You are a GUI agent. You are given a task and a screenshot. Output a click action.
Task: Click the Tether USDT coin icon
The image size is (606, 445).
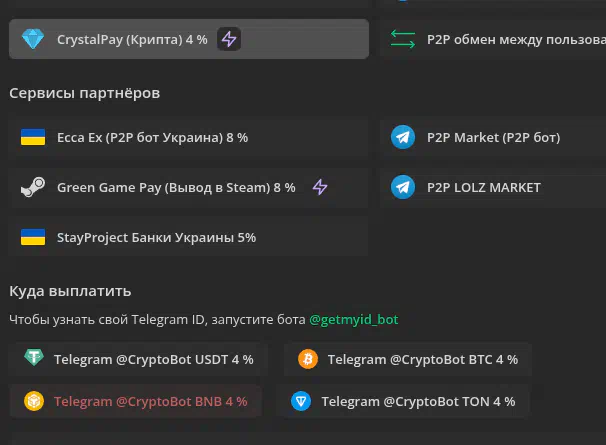point(34,358)
